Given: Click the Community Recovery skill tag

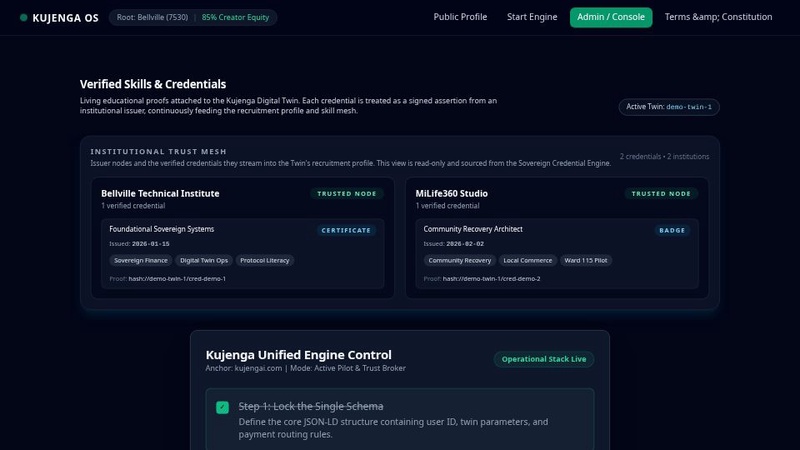Looking at the screenshot, I should coord(460,261).
